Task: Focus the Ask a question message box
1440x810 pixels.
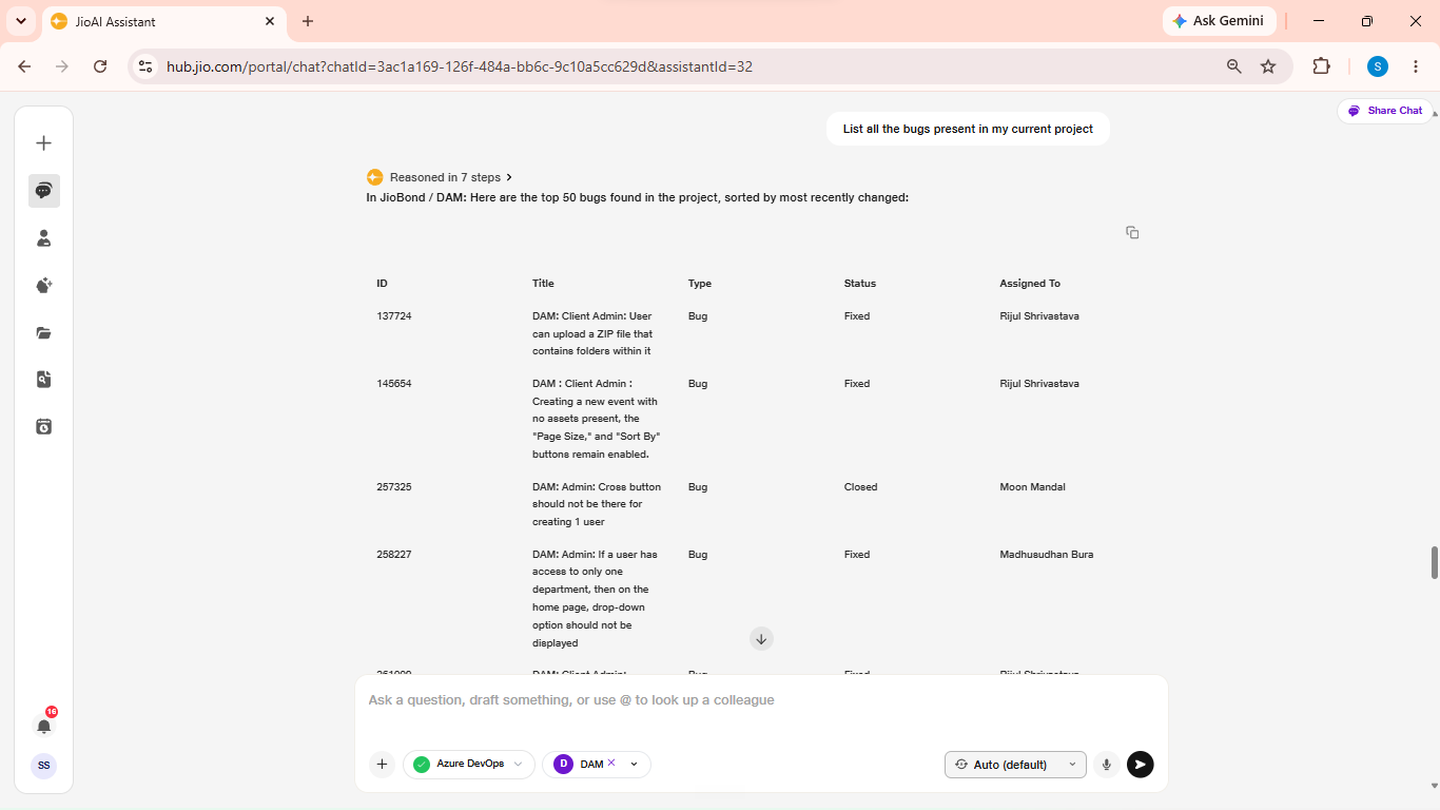Action: pyautogui.click(x=761, y=701)
